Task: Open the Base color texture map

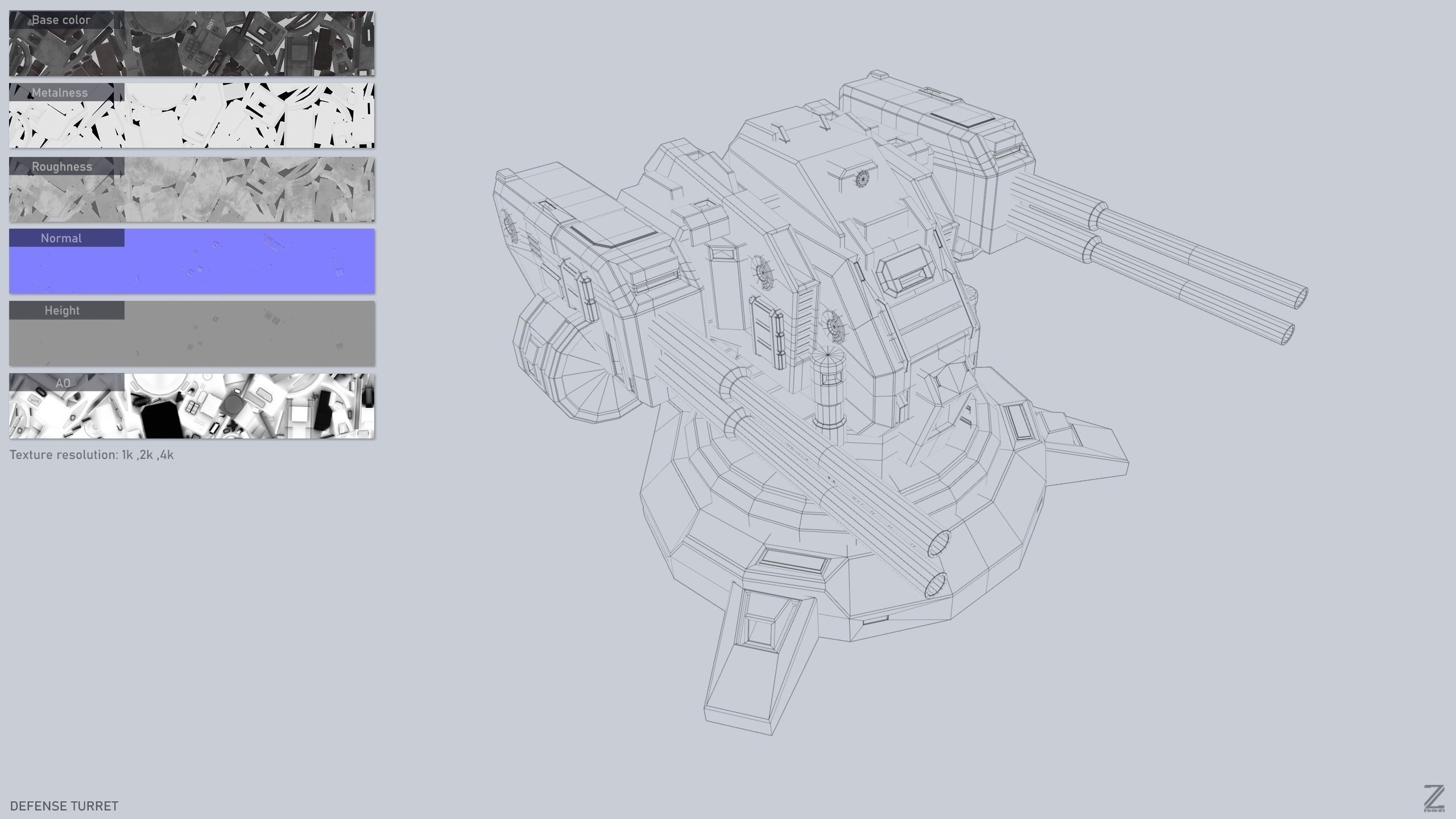Action: (250, 44)
